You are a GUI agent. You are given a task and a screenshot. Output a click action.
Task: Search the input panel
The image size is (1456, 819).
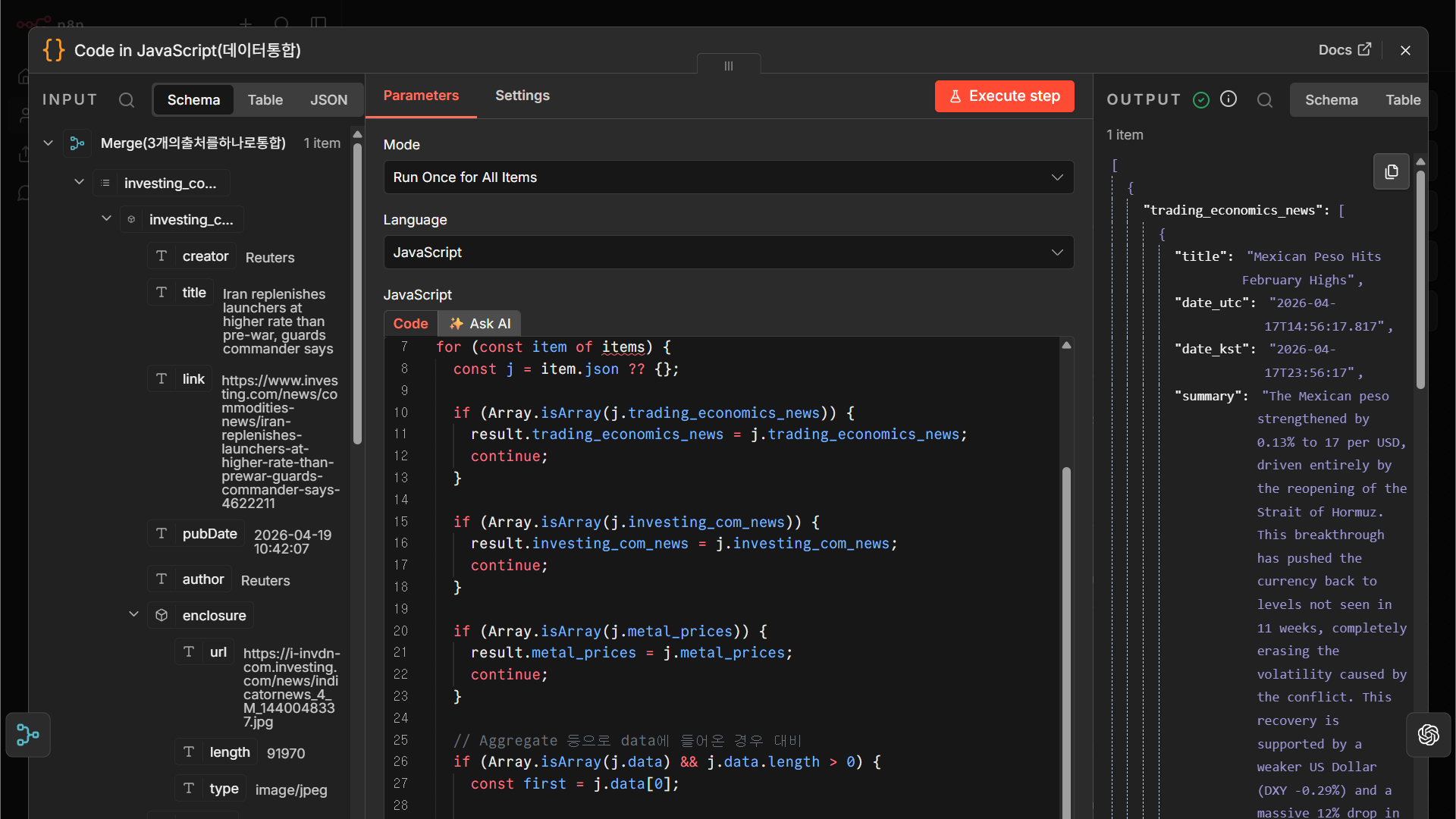127,100
